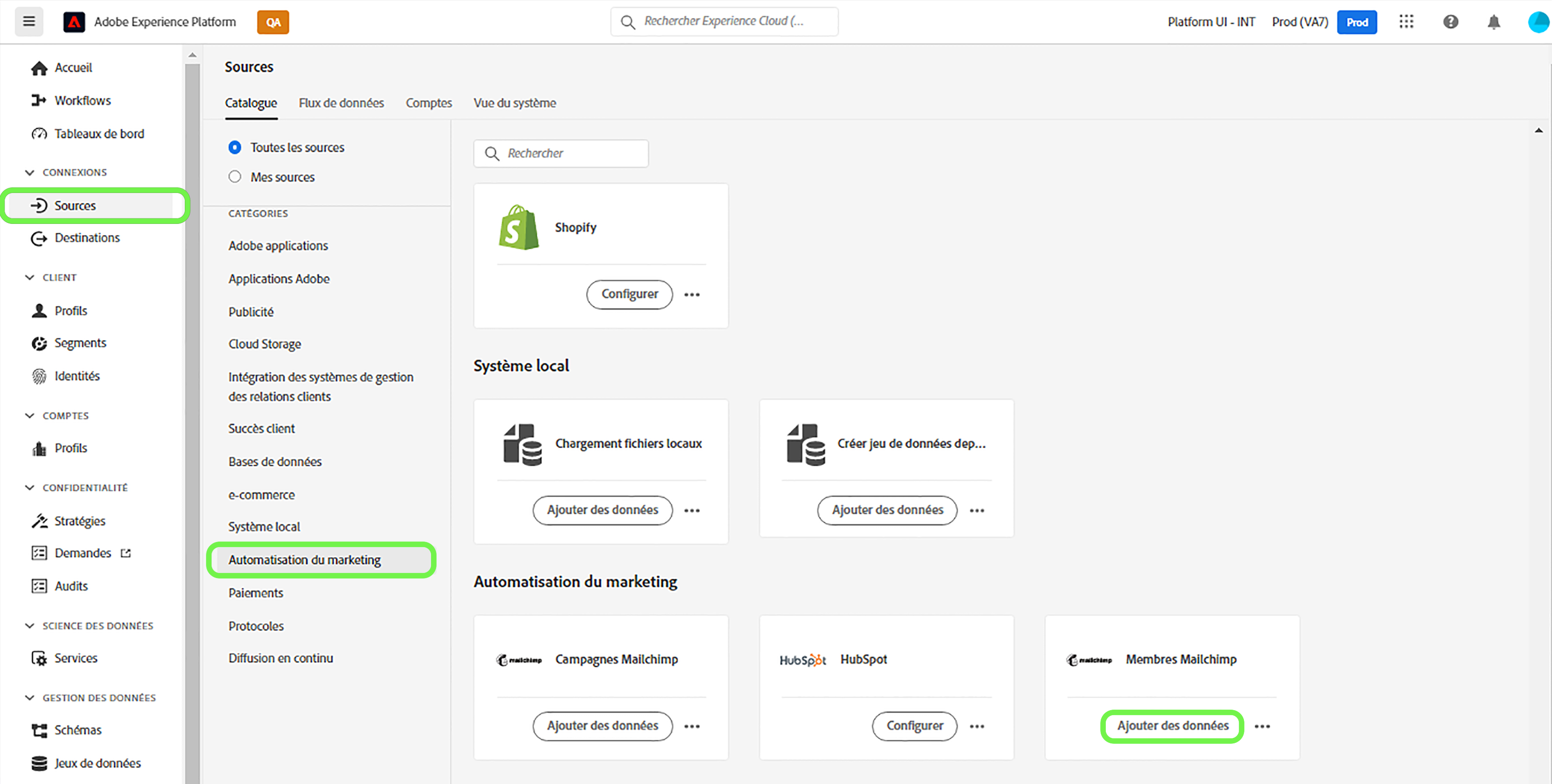This screenshot has width=1552, height=784.
Task: Click the sidebar vertical scrollbar
Action: (x=192, y=422)
